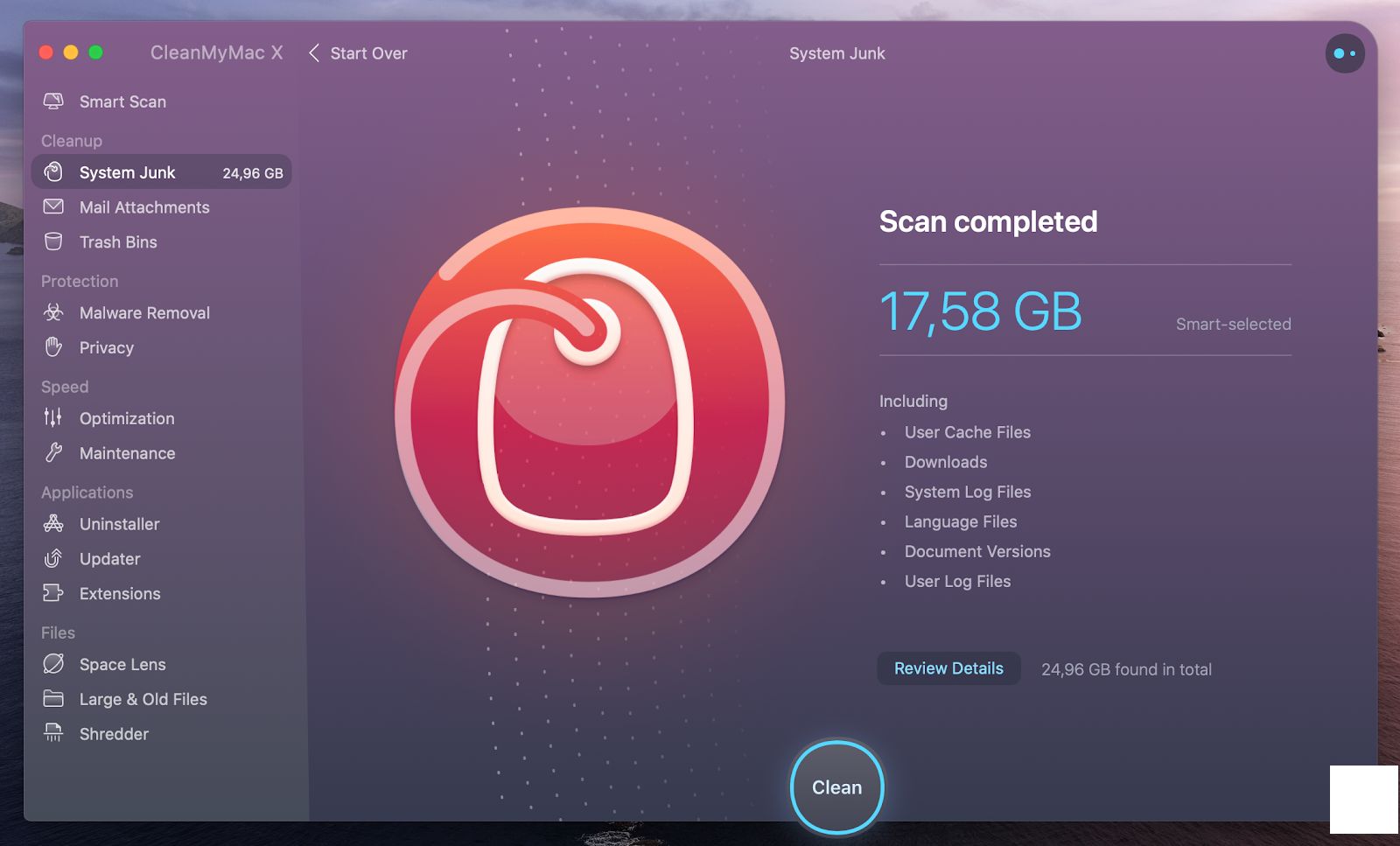Click the Large & Old Files folder icon
The width and height of the screenshot is (1400, 846).
pos(53,699)
